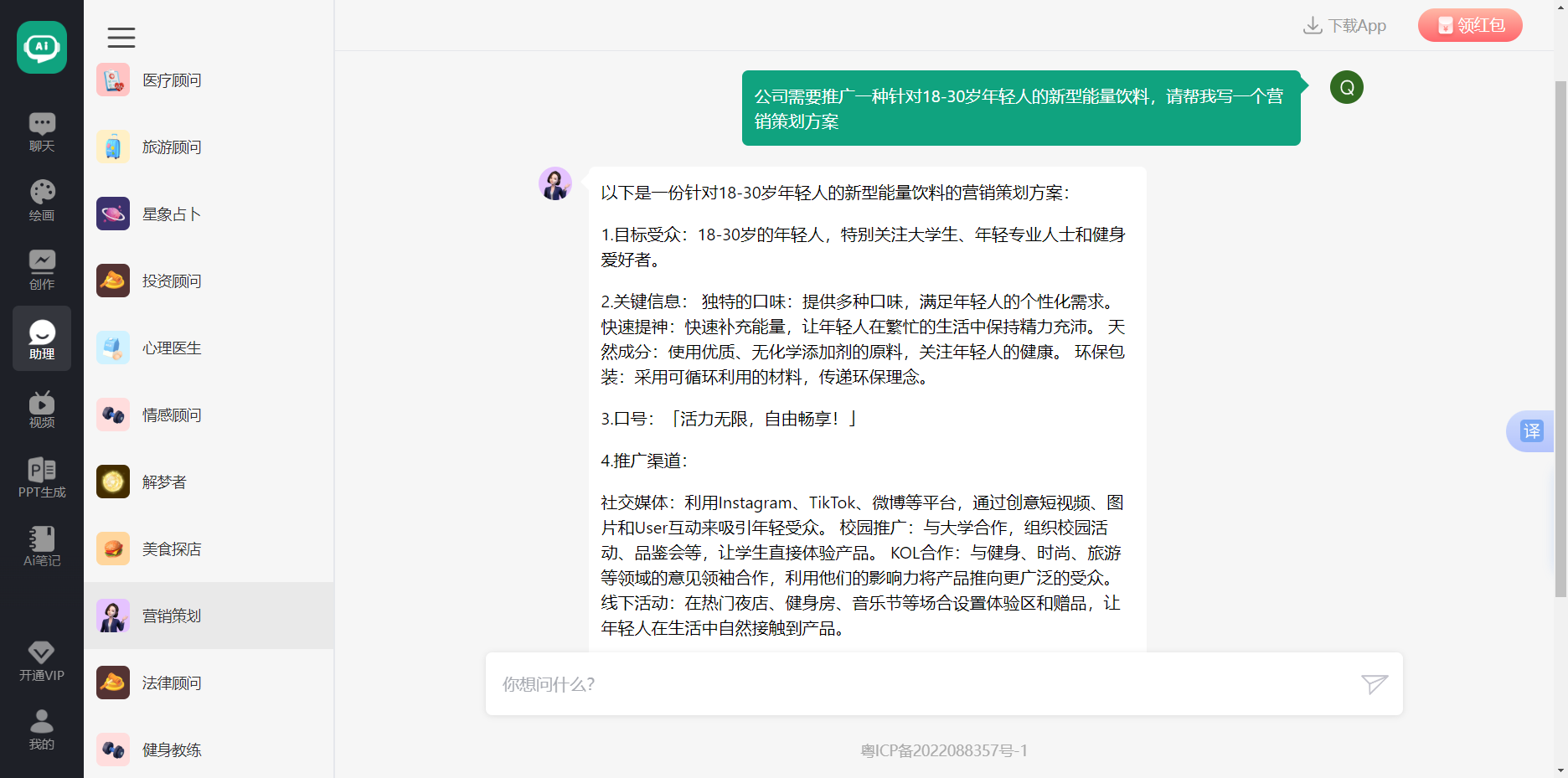This screenshot has height=778, width=1568.
Task: Choose 营销策划 from assistant list
Action: click(x=209, y=616)
